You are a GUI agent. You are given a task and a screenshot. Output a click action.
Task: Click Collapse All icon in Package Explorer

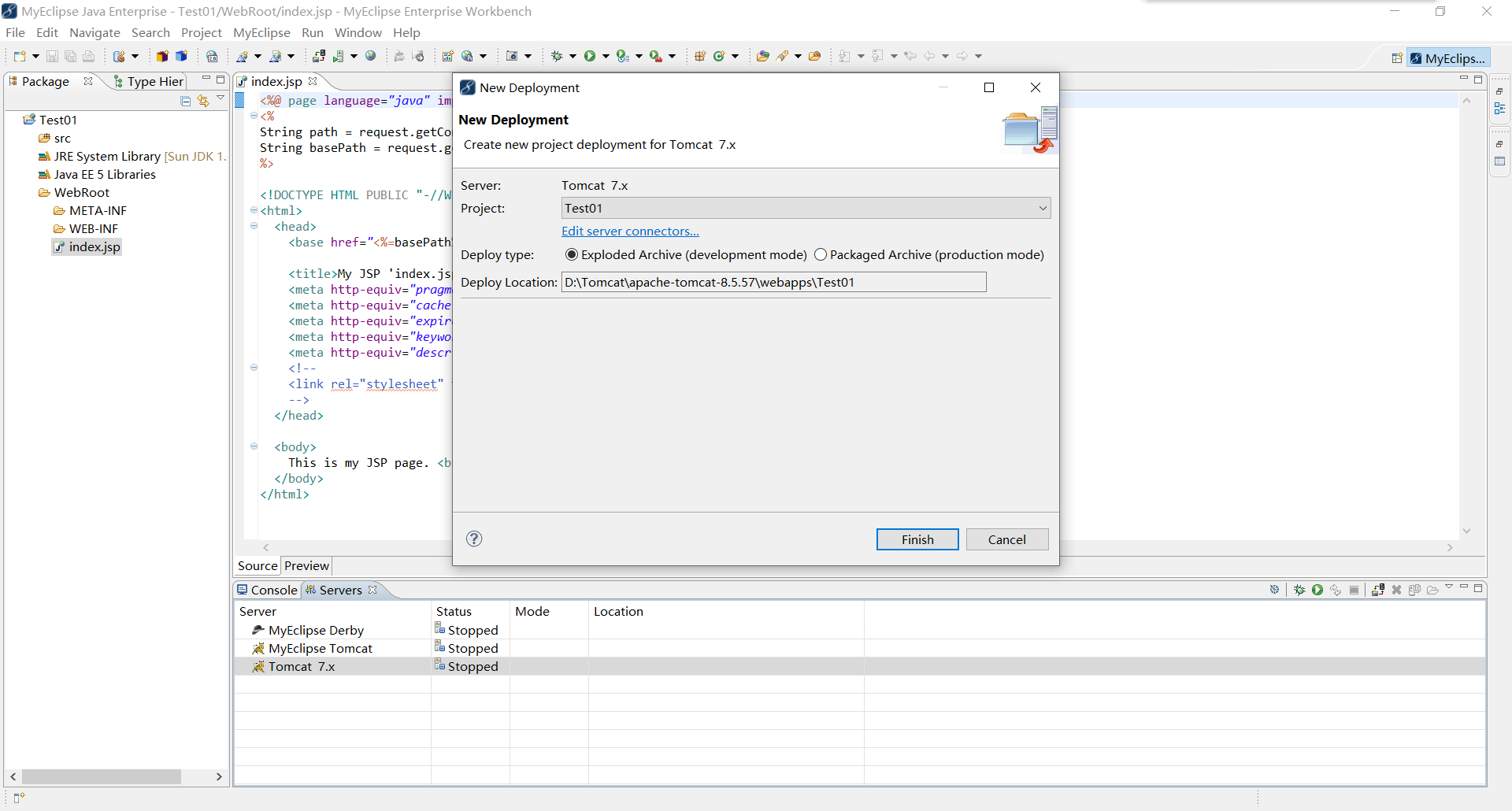(x=185, y=101)
